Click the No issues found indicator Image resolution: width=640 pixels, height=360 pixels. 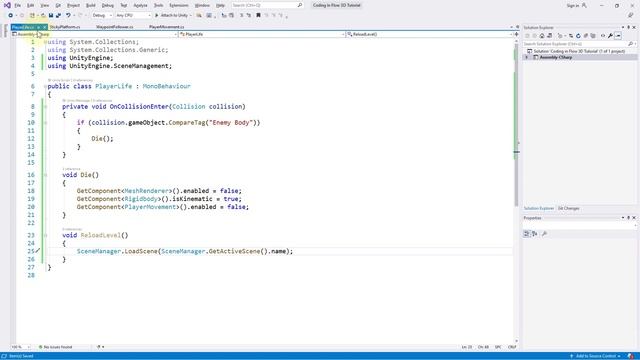(56, 347)
